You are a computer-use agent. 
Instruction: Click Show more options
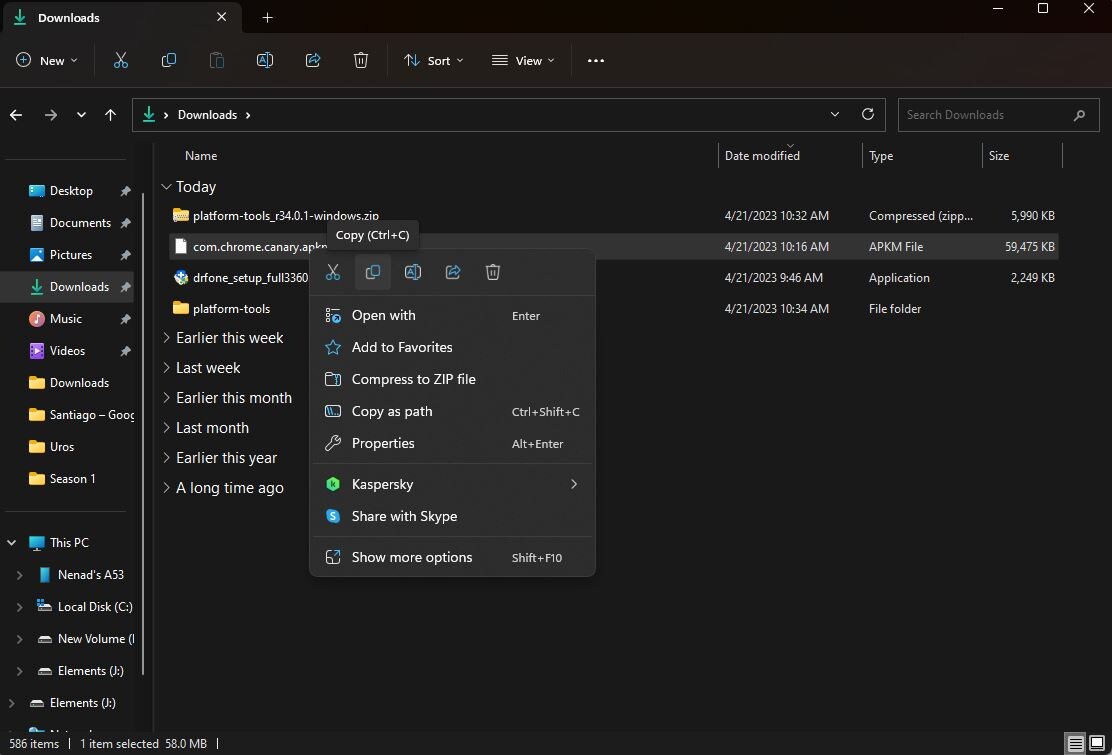click(x=411, y=557)
